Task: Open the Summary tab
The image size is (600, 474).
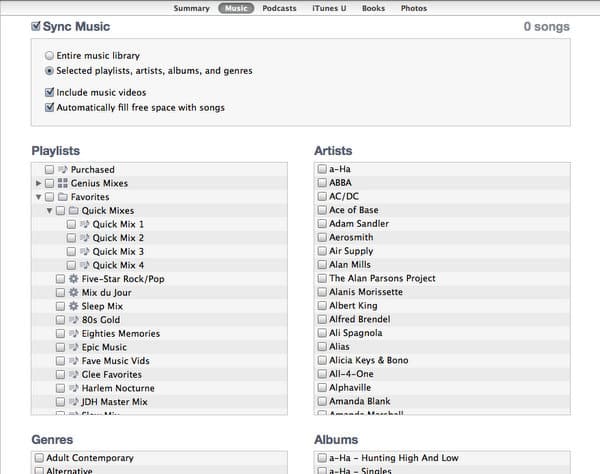Action: coord(191,8)
